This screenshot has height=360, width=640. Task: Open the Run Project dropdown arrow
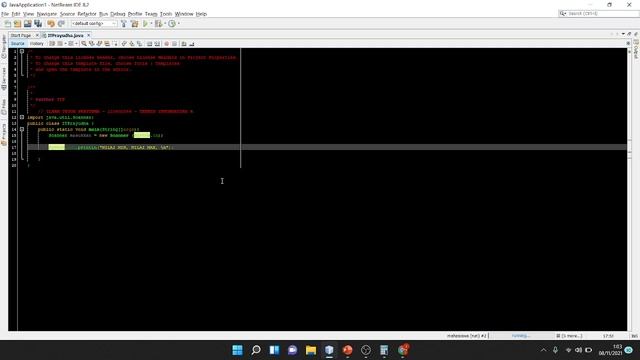point(151,24)
